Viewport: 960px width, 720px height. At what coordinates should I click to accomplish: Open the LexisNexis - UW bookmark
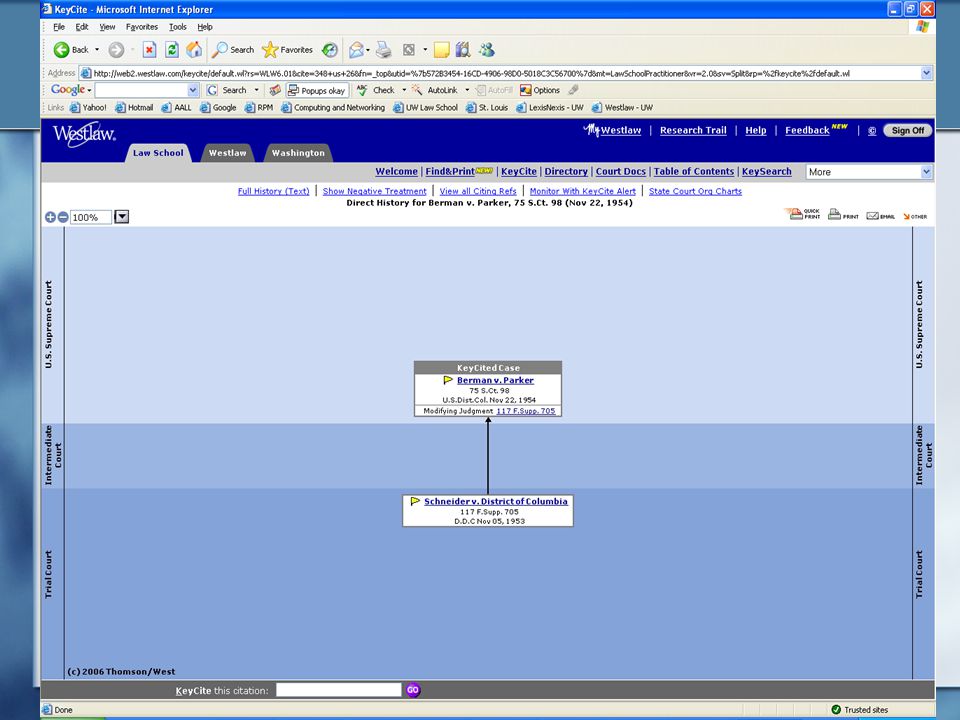[x=550, y=108]
